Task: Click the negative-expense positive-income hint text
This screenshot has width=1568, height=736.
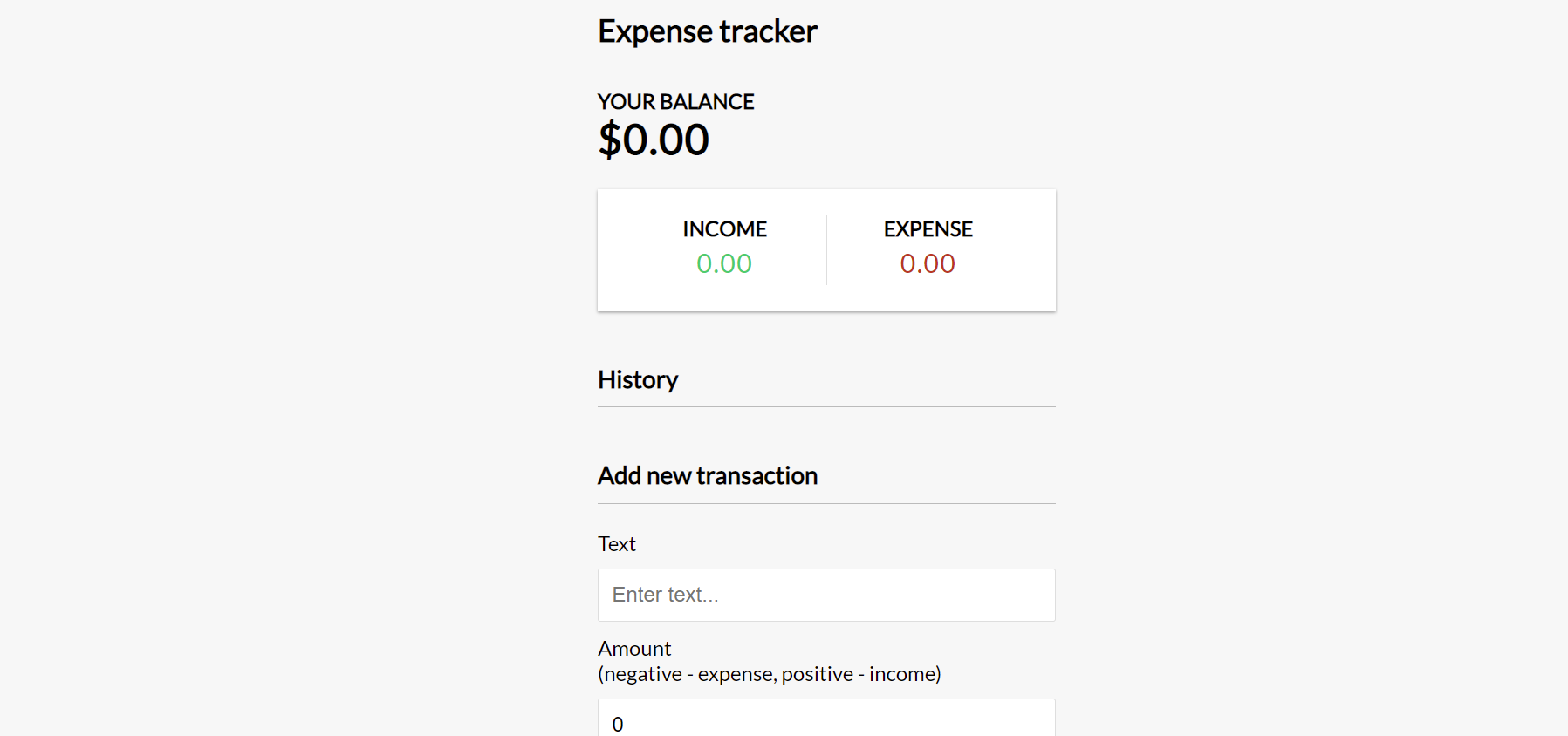Action: click(x=769, y=673)
